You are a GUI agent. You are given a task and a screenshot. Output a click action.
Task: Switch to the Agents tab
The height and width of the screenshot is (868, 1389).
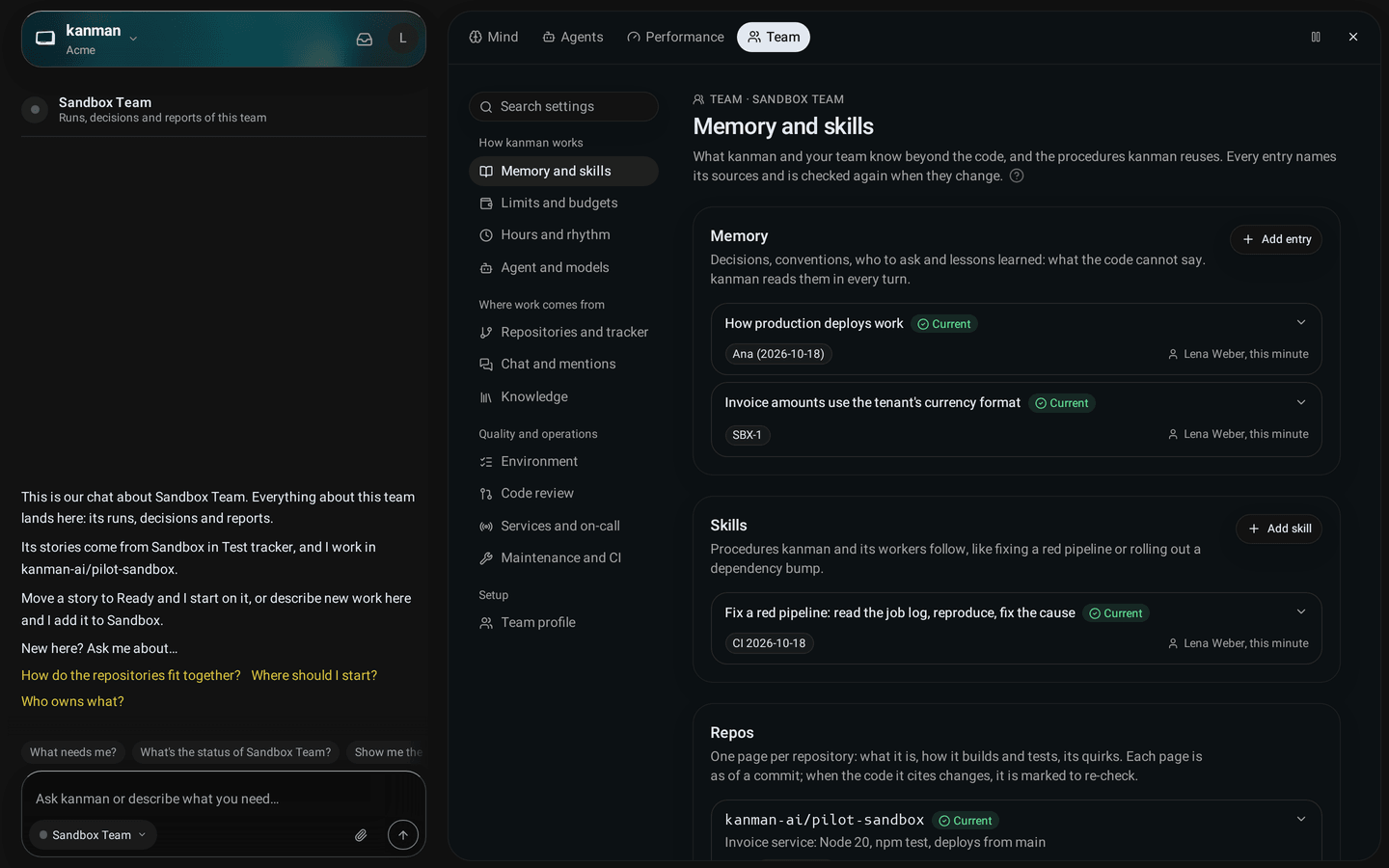(x=573, y=37)
